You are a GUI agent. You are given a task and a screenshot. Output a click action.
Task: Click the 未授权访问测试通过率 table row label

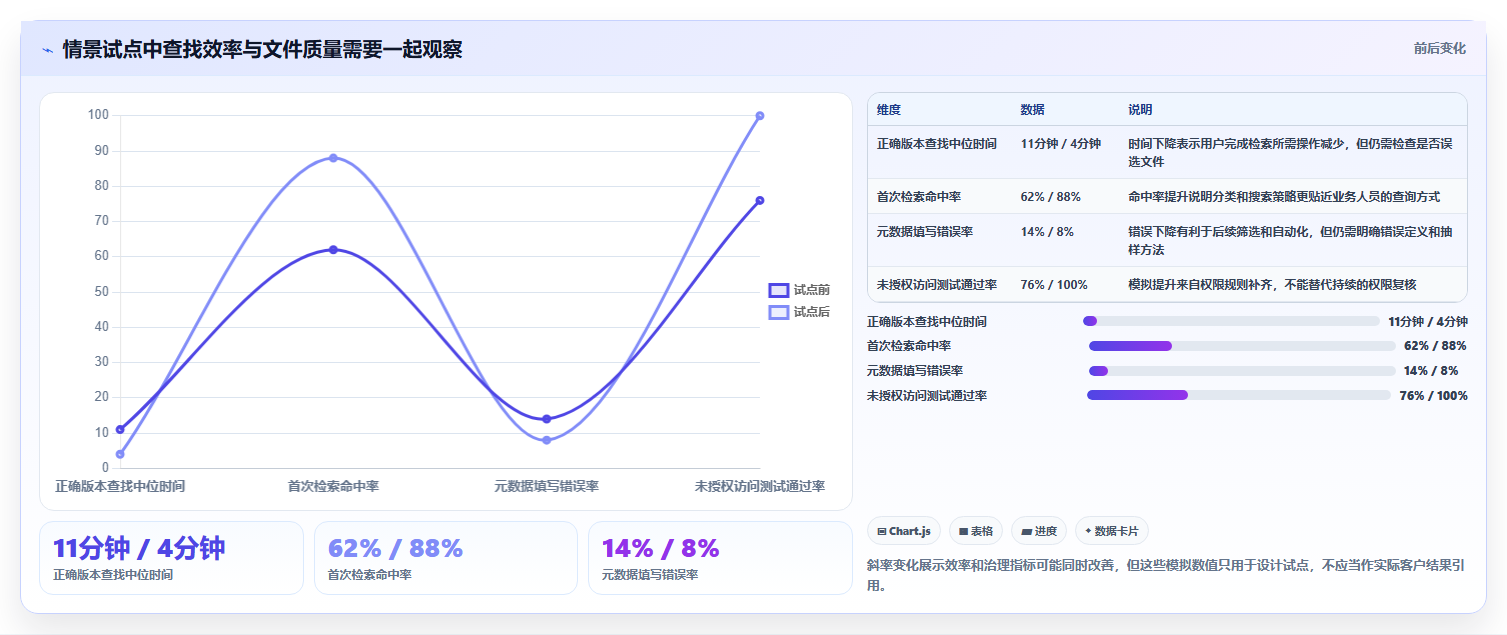point(937,285)
